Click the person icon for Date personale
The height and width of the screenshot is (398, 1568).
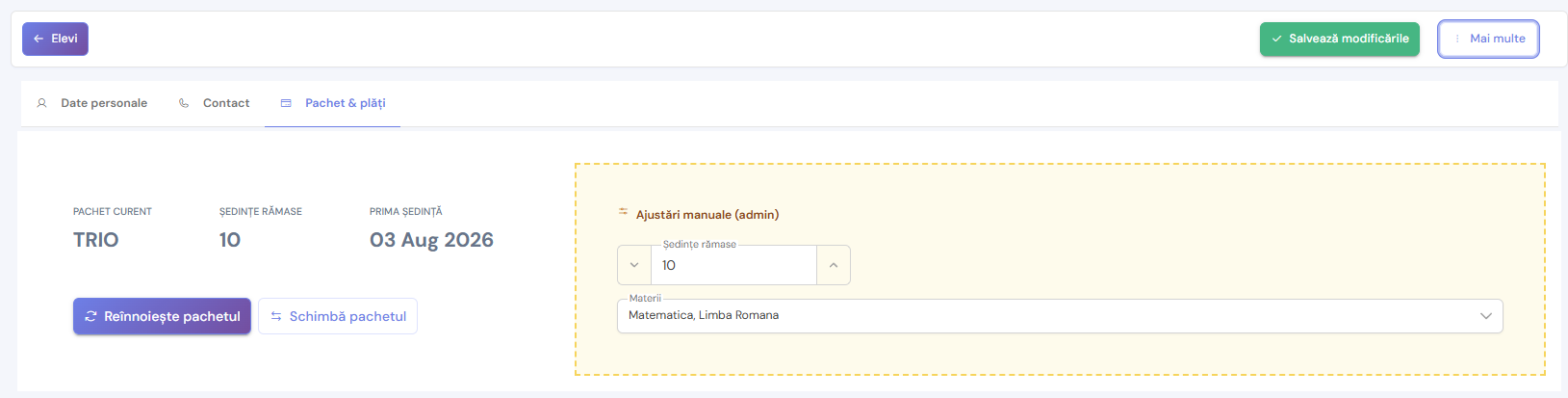coord(41,103)
